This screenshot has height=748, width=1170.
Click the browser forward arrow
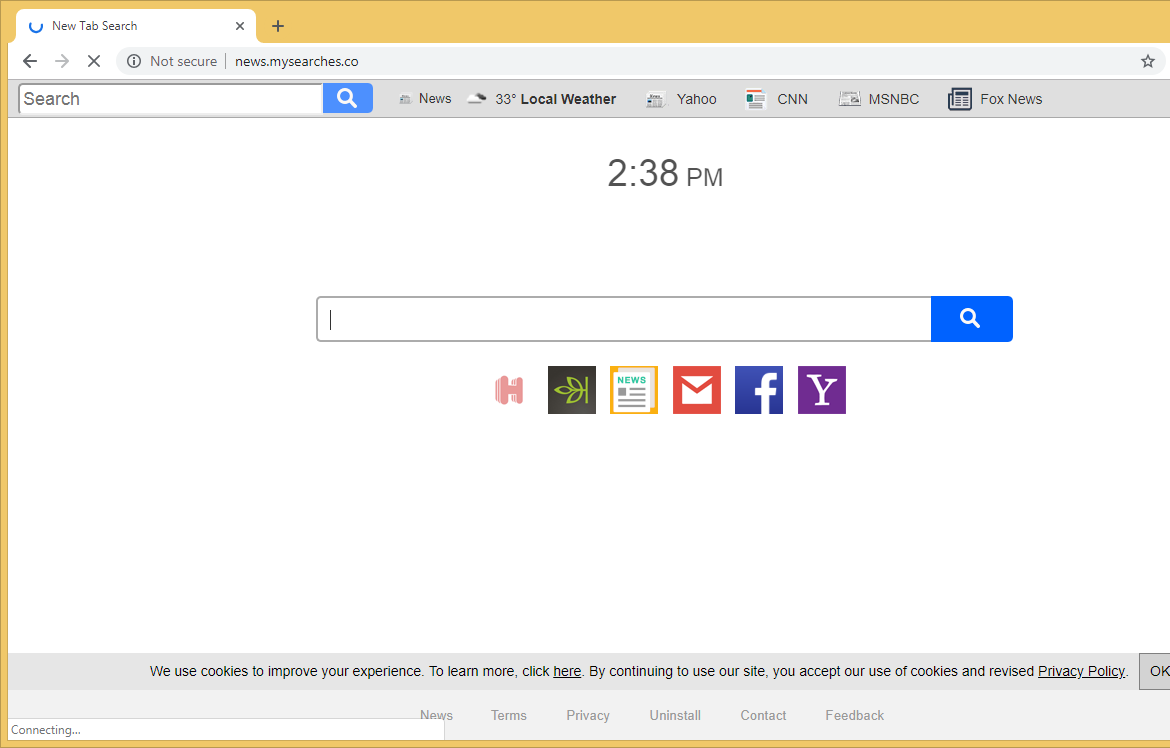[62, 61]
